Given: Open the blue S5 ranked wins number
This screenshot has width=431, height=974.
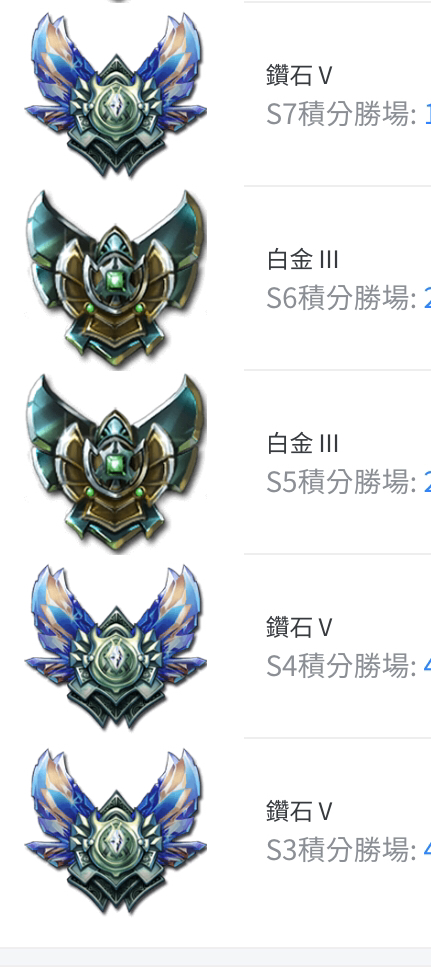Looking at the screenshot, I should coord(427,482).
